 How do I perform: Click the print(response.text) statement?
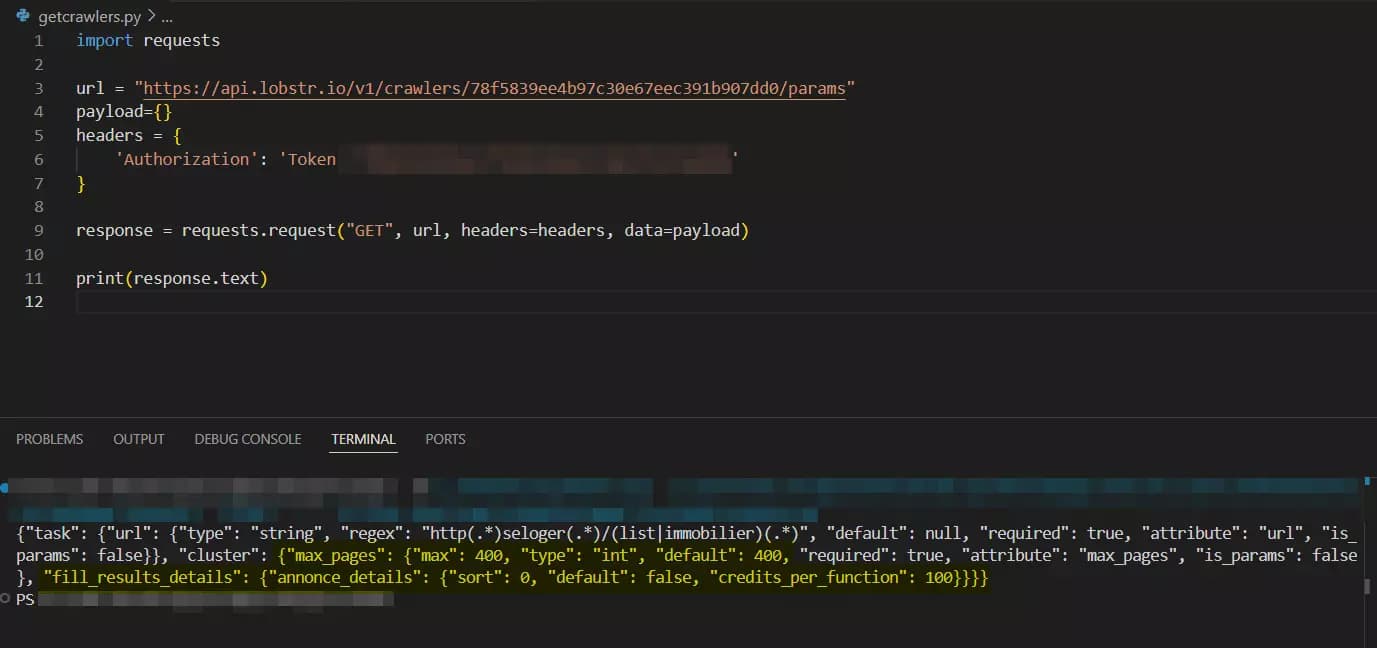click(x=172, y=278)
